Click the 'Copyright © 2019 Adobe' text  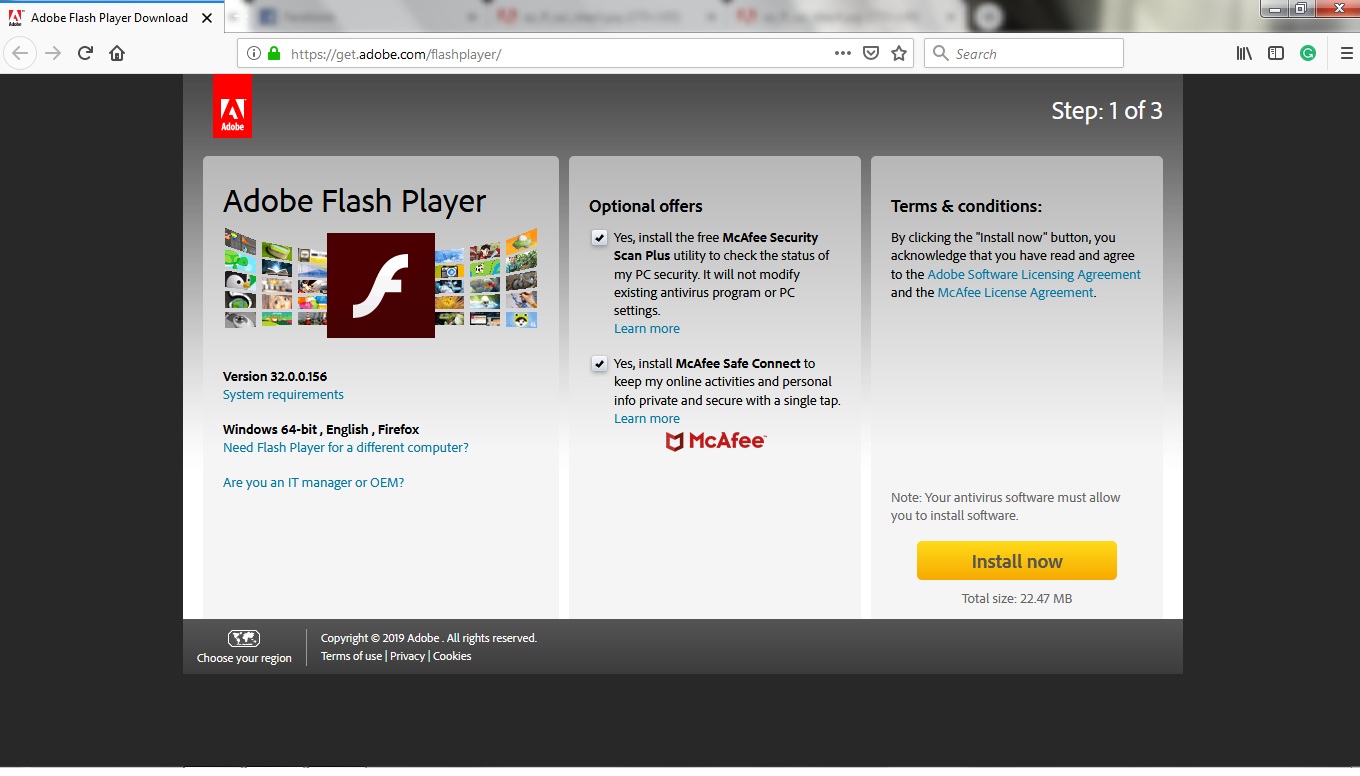click(429, 638)
